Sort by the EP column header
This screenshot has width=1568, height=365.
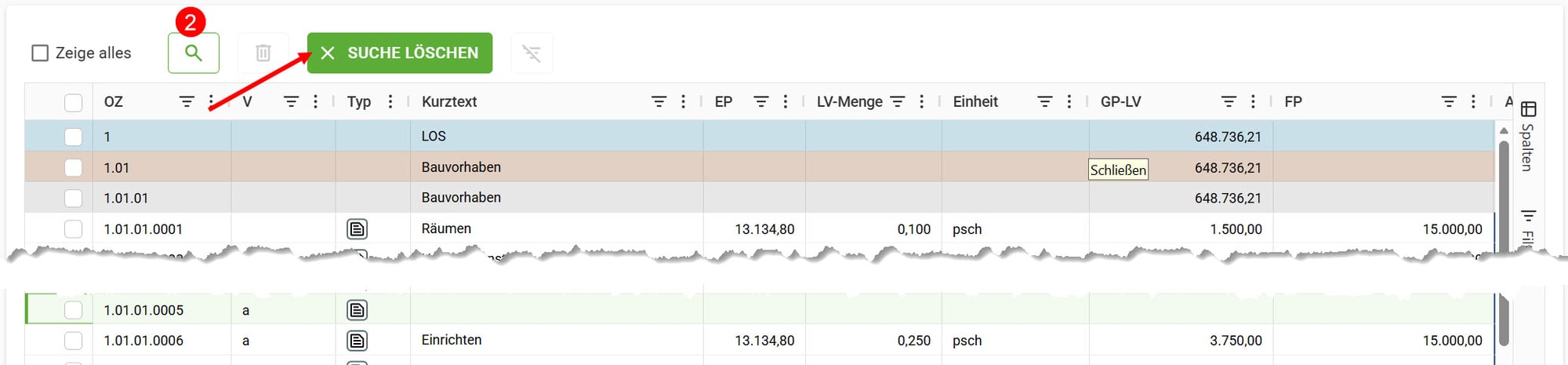click(x=724, y=102)
